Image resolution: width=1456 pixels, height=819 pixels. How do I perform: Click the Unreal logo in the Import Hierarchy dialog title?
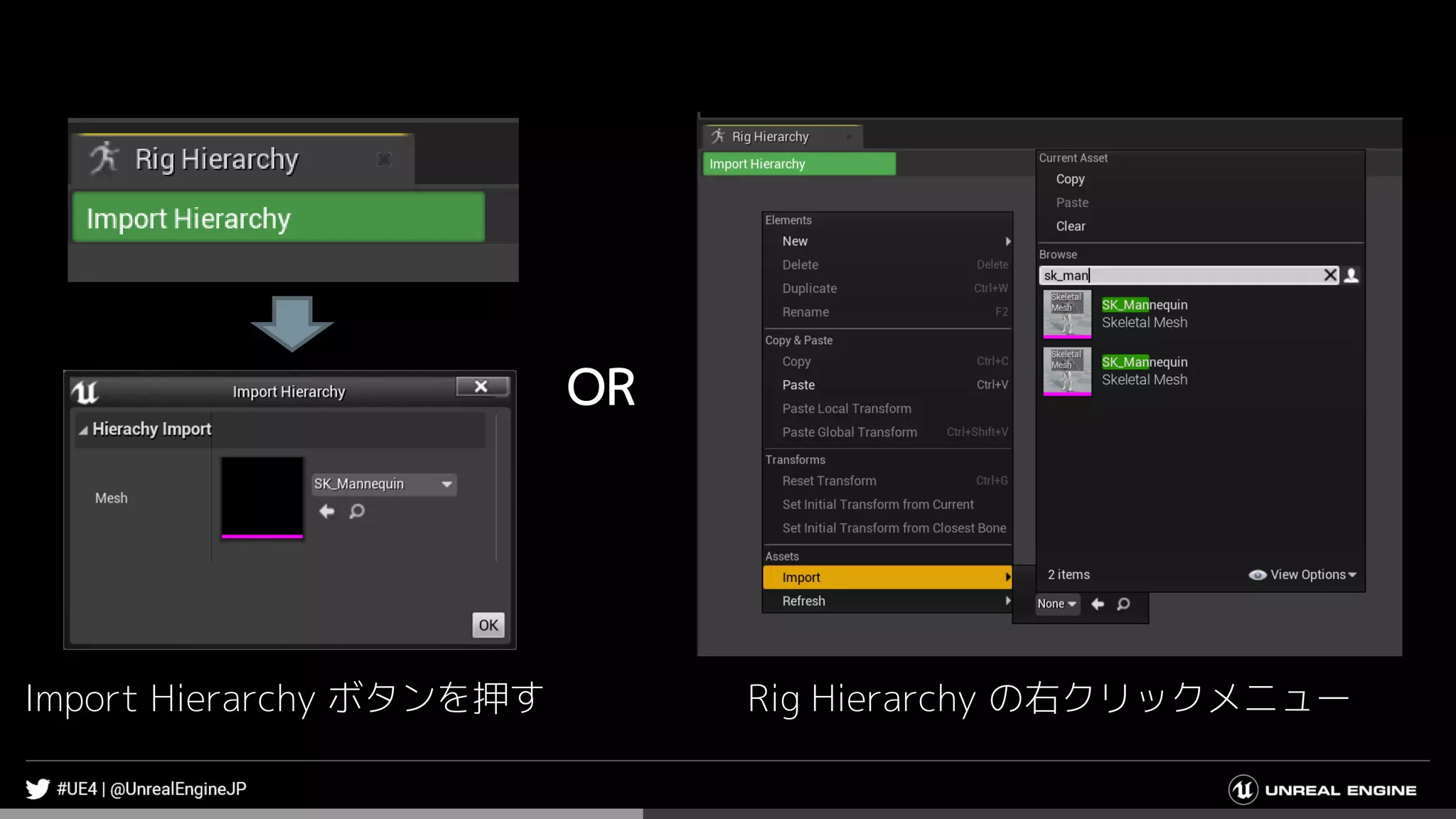coord(85,391)
